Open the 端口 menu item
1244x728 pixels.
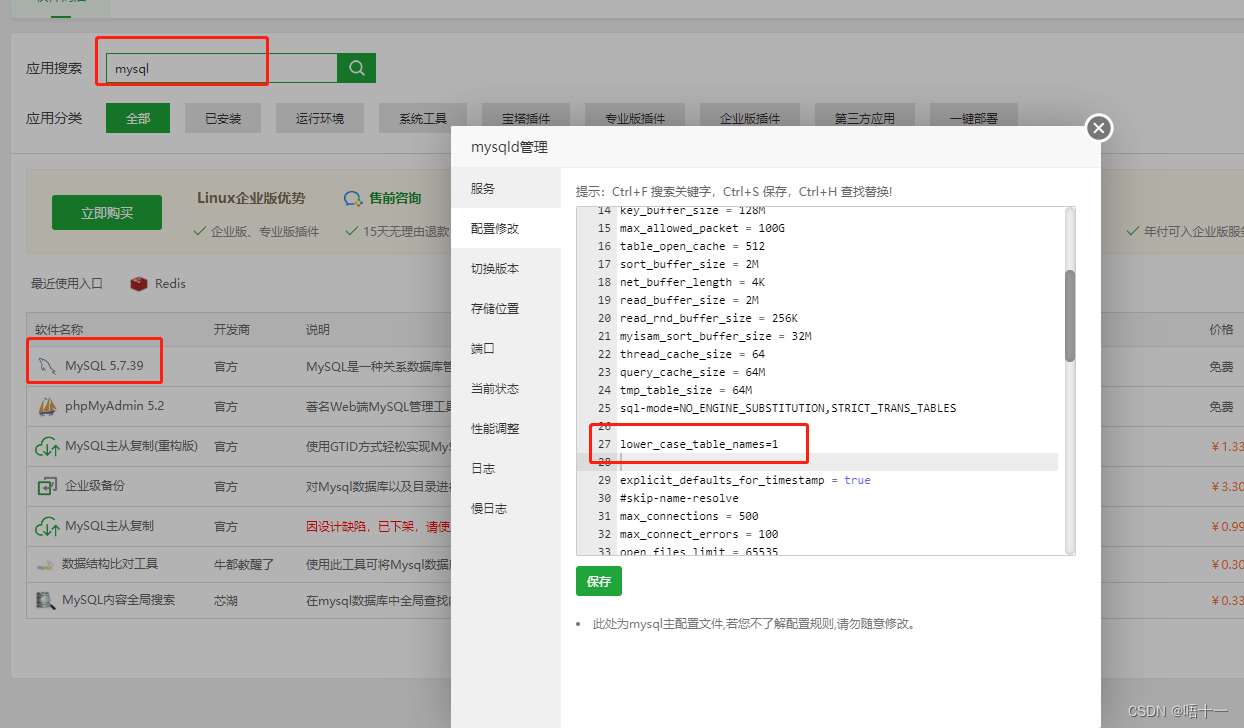click(506, 348)
